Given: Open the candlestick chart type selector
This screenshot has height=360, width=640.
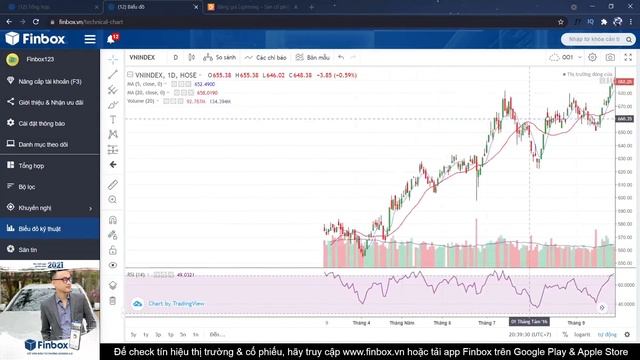Looking at the screenshot, I should pos(191,58).
